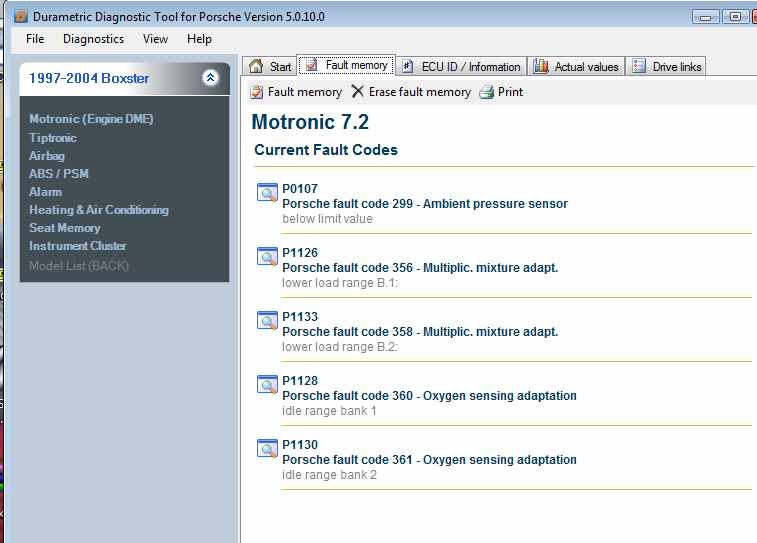Click the Fault memory toolbar clipboard icon

coord(257,92)
